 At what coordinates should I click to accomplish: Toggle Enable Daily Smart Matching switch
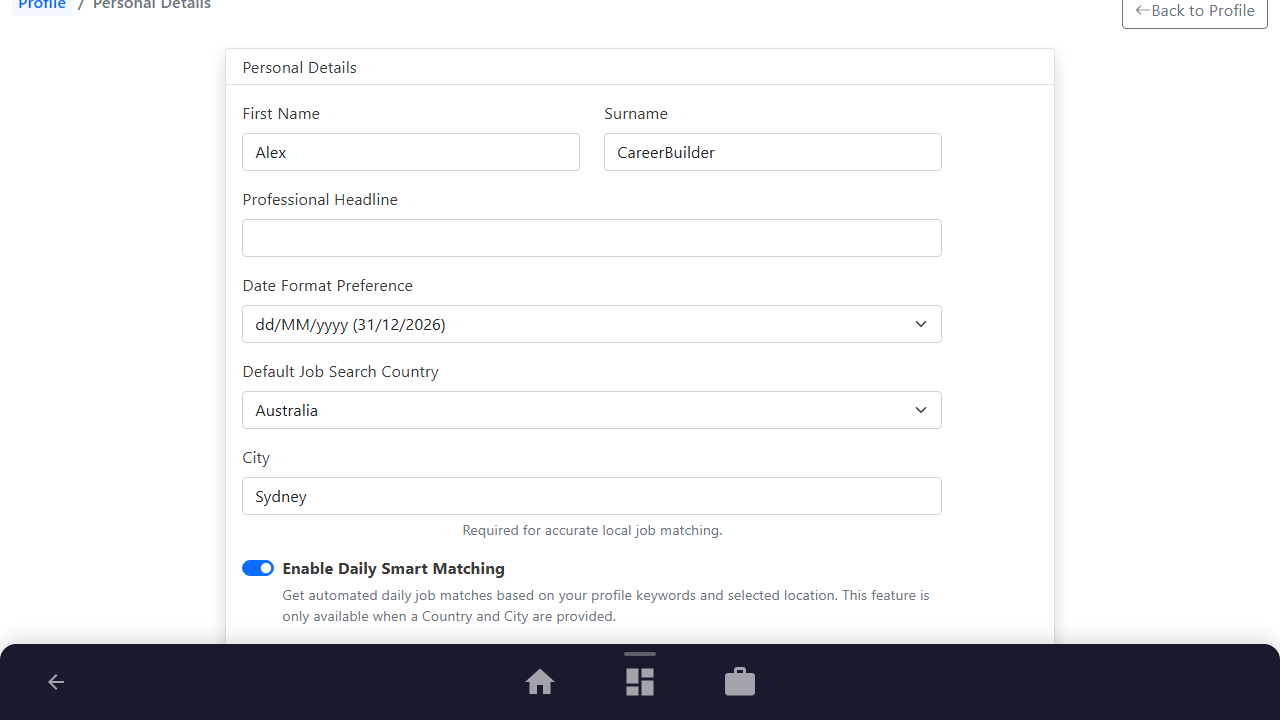(258, 568)
